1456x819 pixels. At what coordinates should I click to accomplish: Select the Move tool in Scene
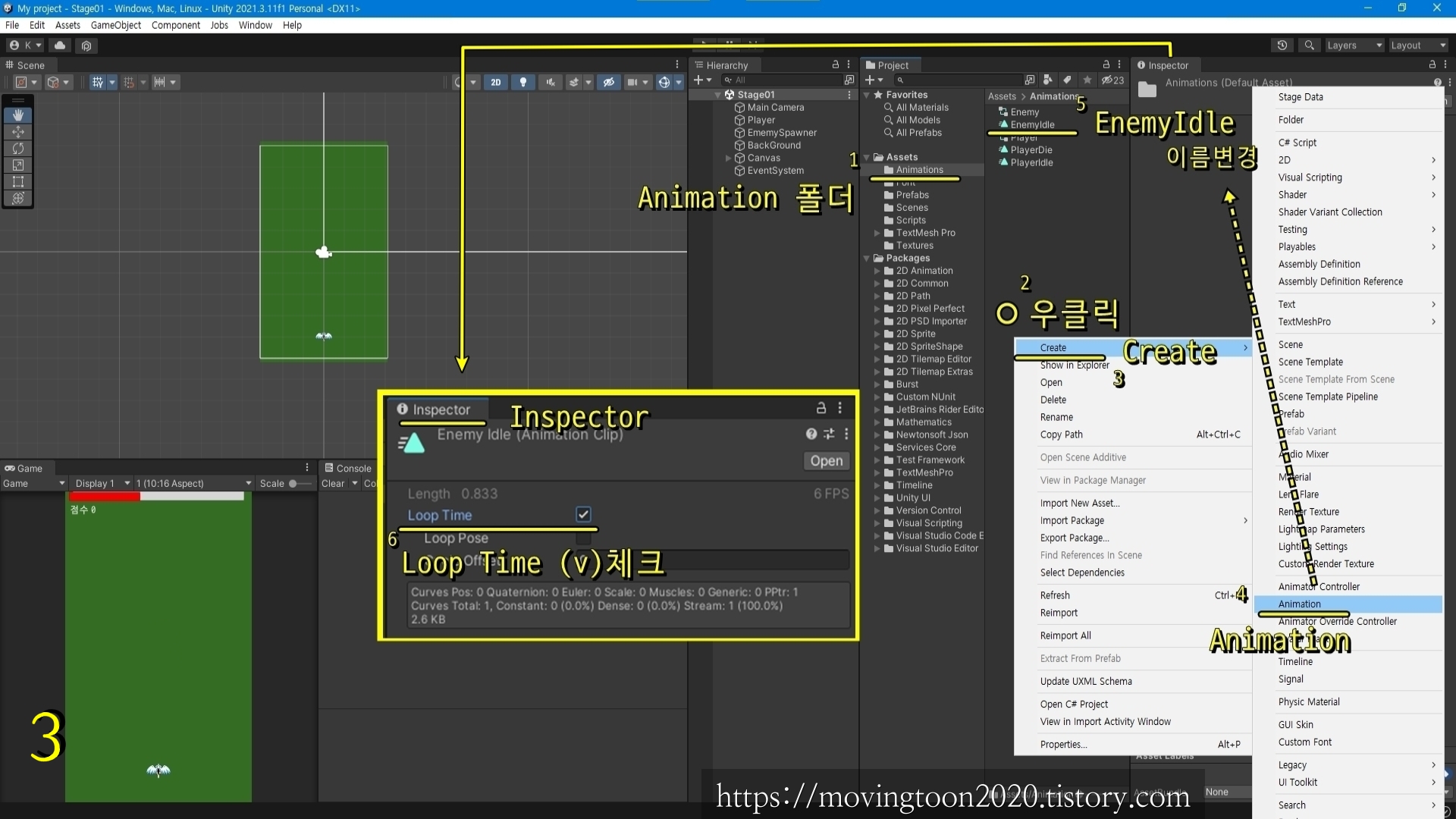coord(18,132)
